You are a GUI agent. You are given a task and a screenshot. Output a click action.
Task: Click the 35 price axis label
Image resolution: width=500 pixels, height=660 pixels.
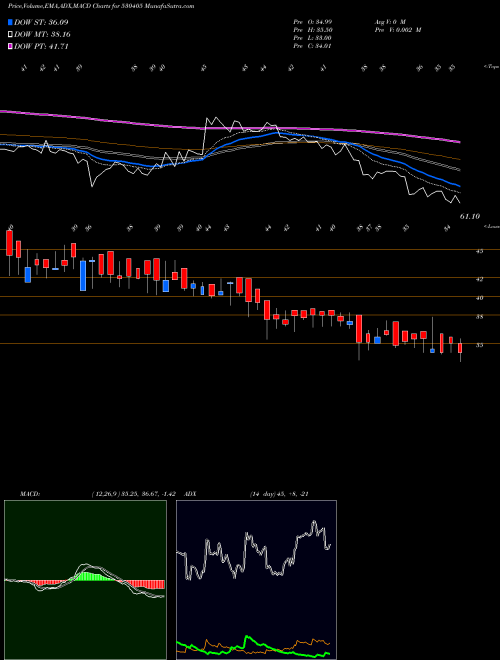(x=480, y=345)
